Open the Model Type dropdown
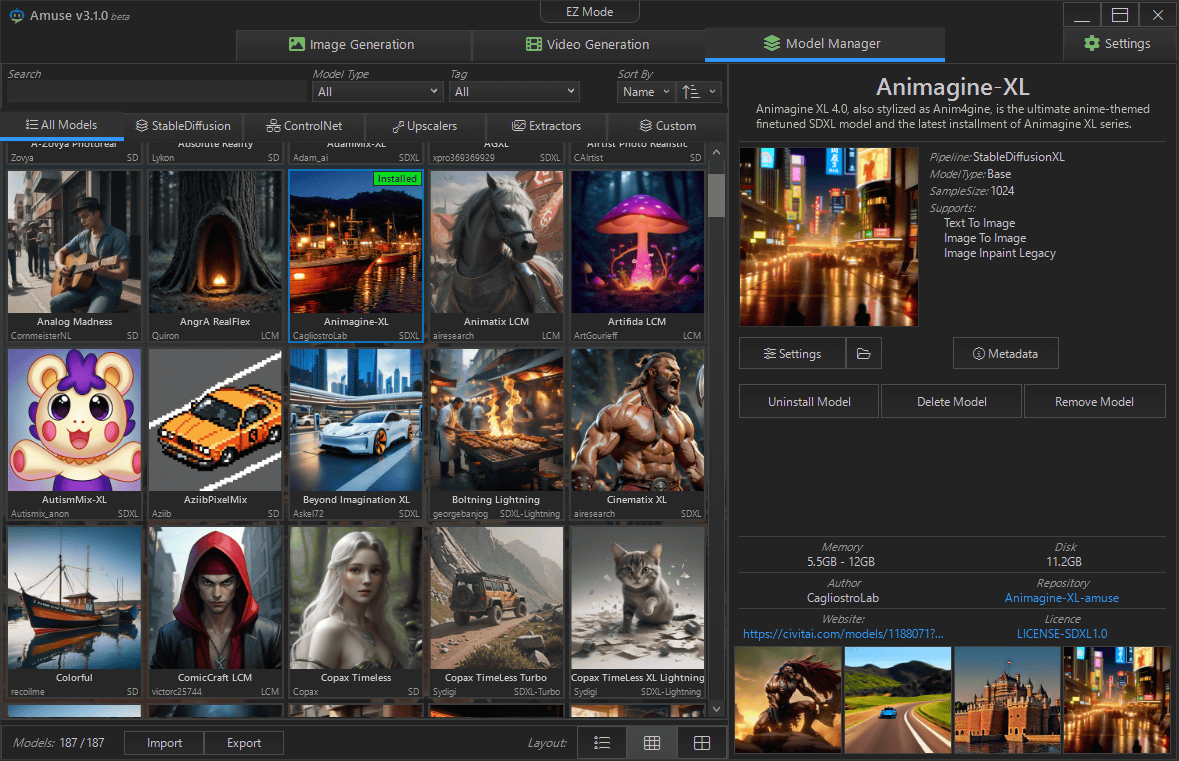Image resolution: width=1179 pixels, height=761 pixels. (377, 92)
